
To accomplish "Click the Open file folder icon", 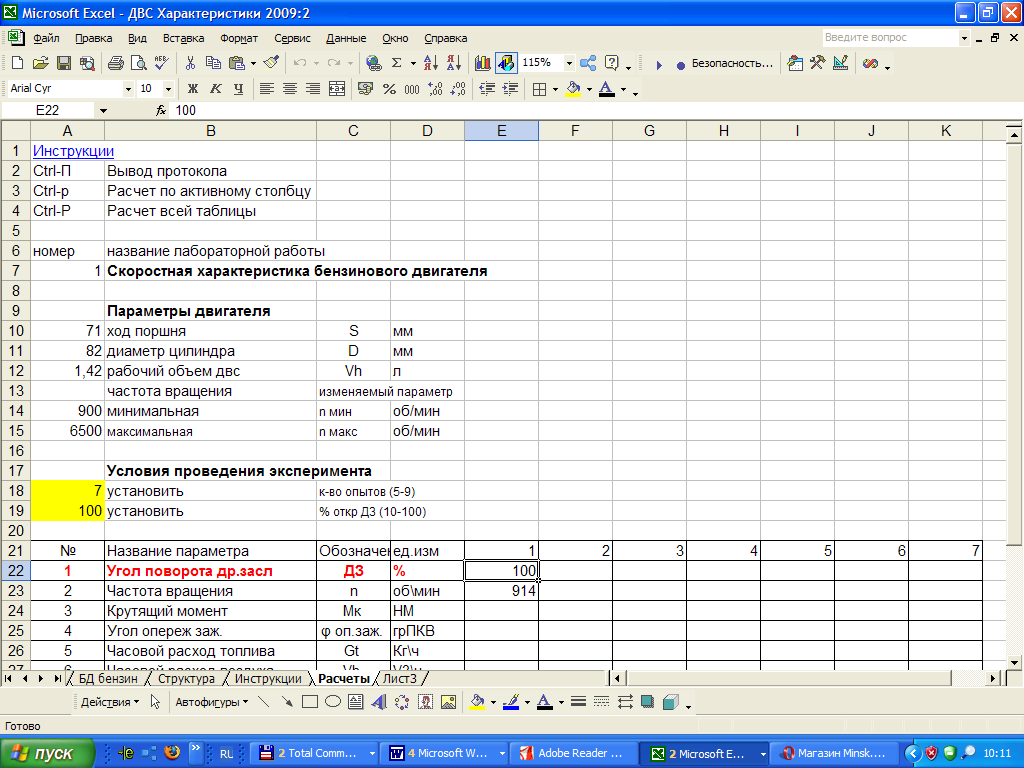I will pos(40,63).
